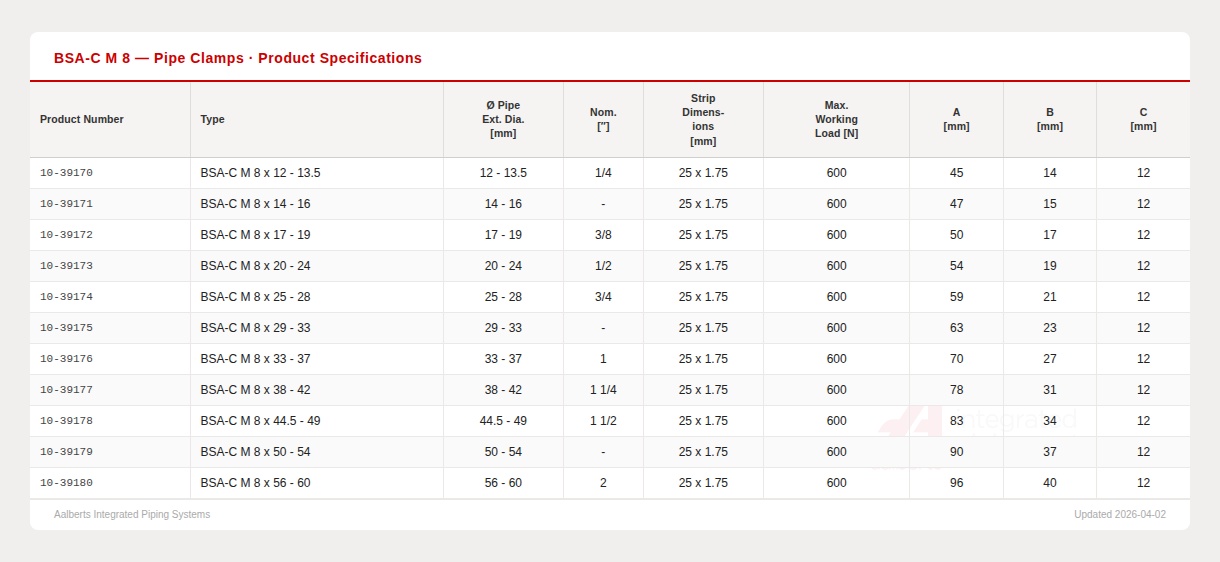
Task: Select type BSA-C M 8 x 20 - 24
Action: (x=255, y=266)
